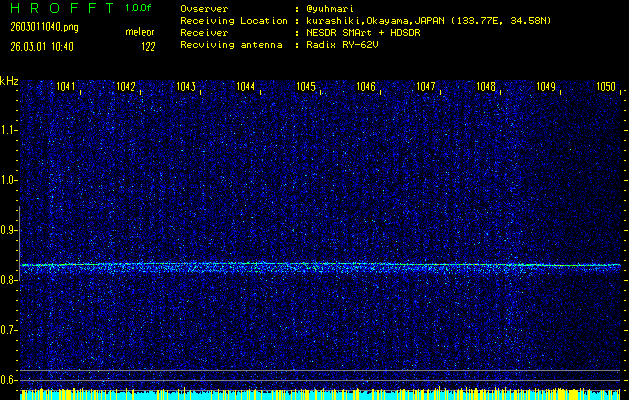This screenshot has width=629, height=400.
Task: Select the 1.0.0f version label
Action: pos(139,8)
